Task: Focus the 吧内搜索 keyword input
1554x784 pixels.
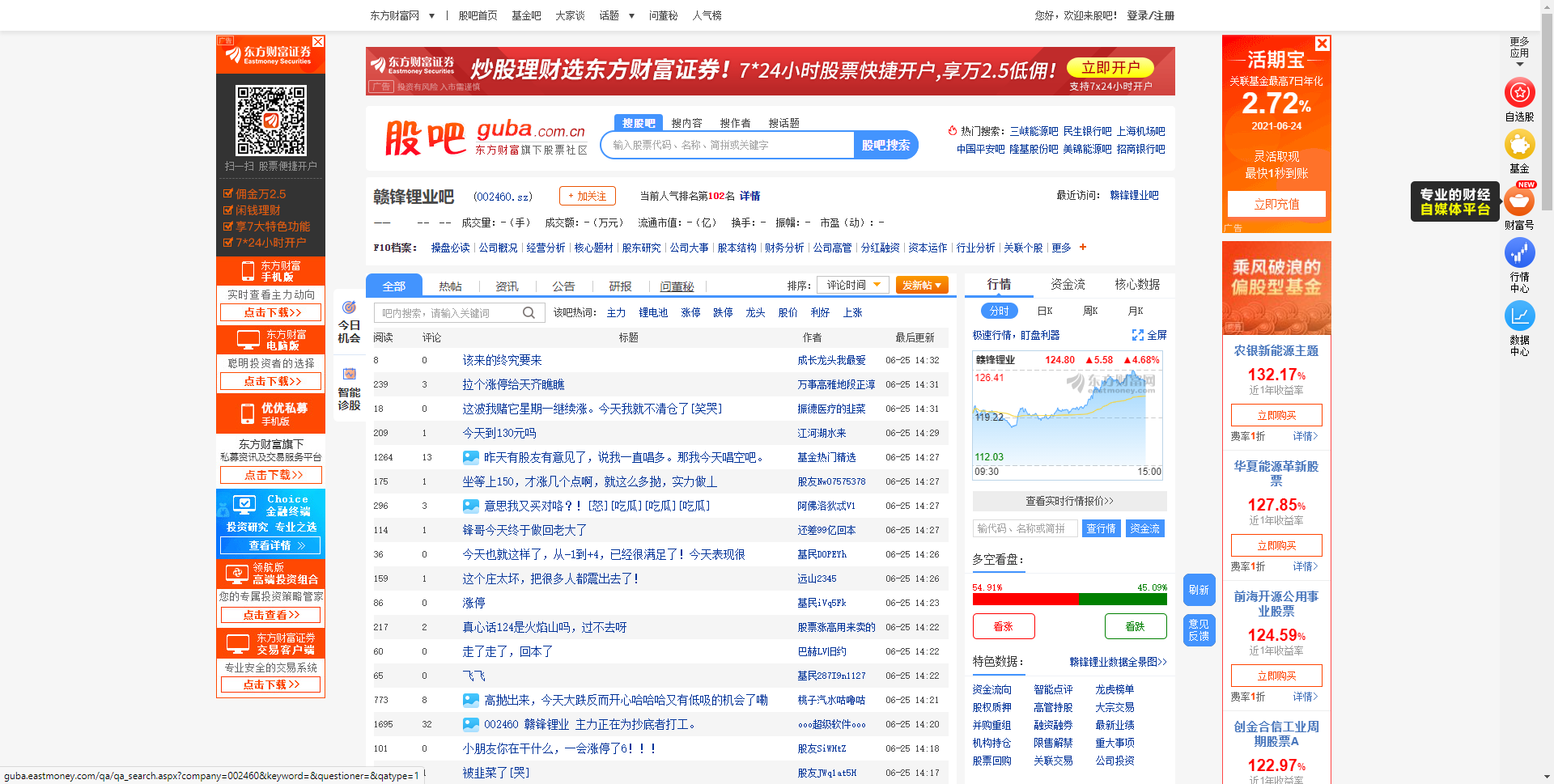Action: pos(448,313)
